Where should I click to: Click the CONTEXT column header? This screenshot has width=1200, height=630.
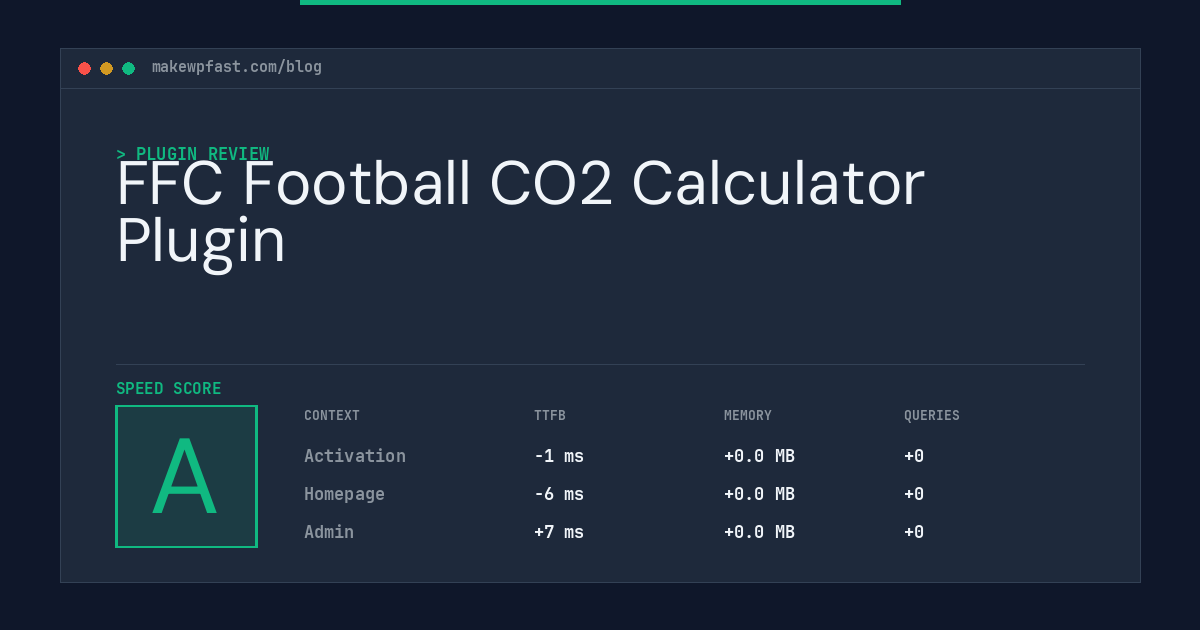332,416
